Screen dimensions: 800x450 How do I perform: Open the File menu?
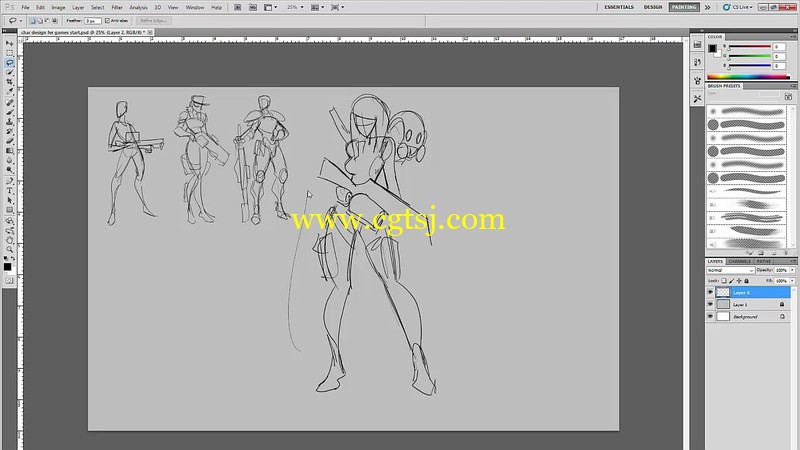25,8
